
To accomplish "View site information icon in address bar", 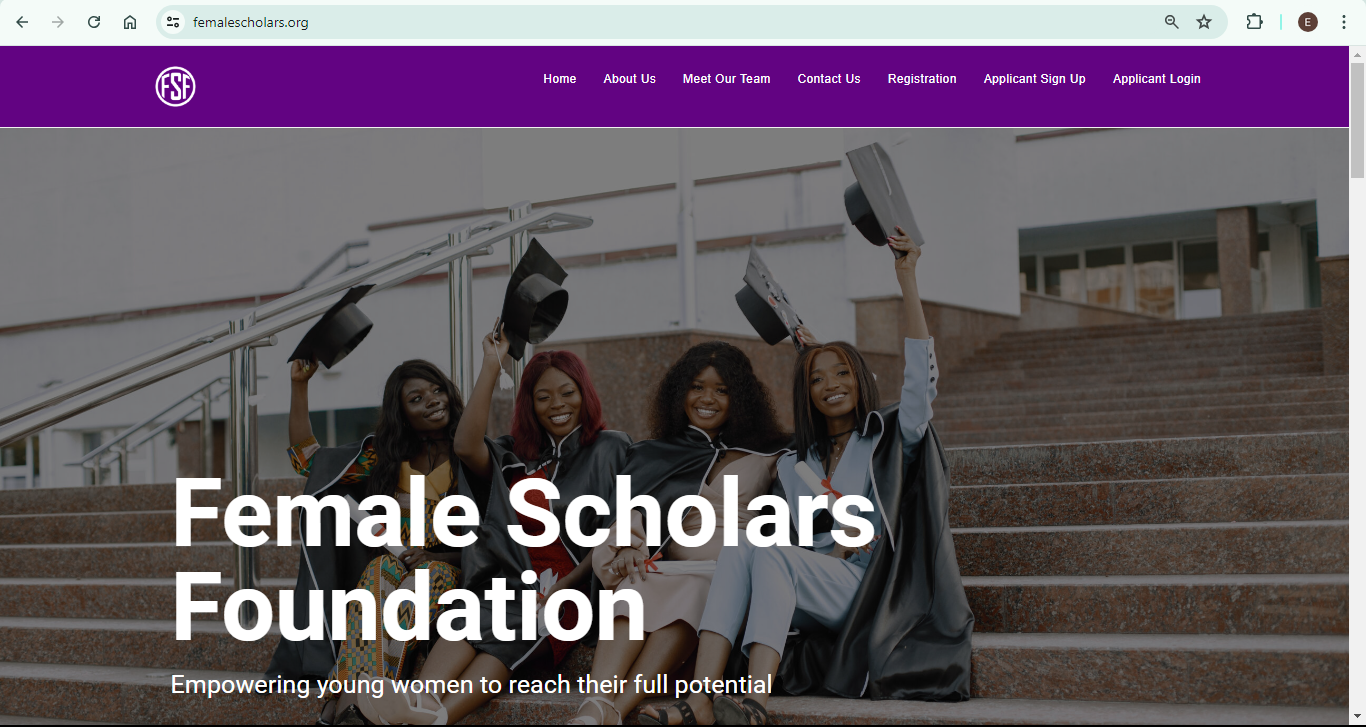I will coord(173,22).
